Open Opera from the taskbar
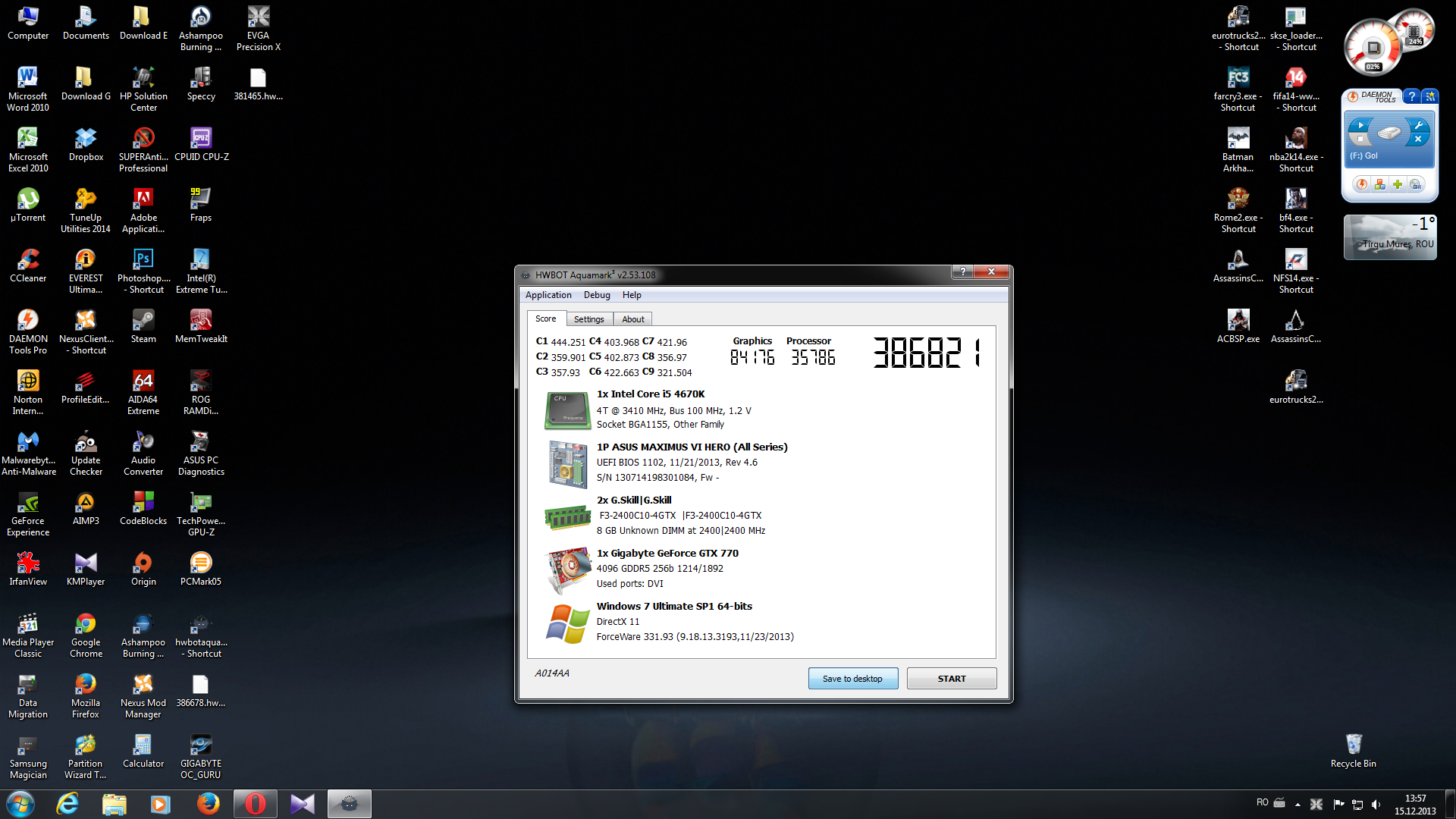The height and width of the screenshot is (819, 1456). pos(256,804)
